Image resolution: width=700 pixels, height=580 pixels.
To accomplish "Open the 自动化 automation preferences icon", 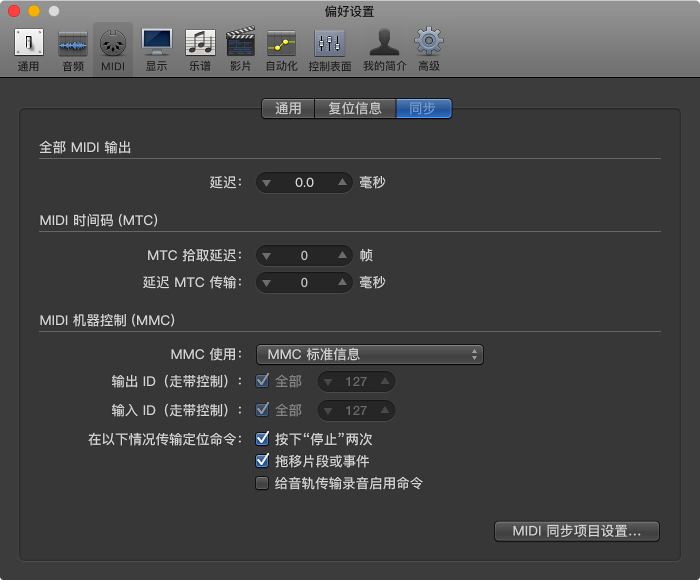I will click(x=281, y=50).
